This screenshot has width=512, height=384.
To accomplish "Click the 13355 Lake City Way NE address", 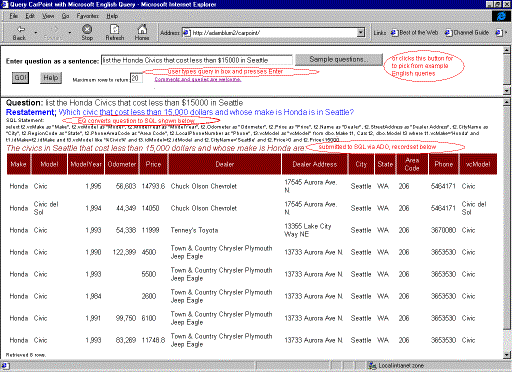I will click(x=308, y=230).
